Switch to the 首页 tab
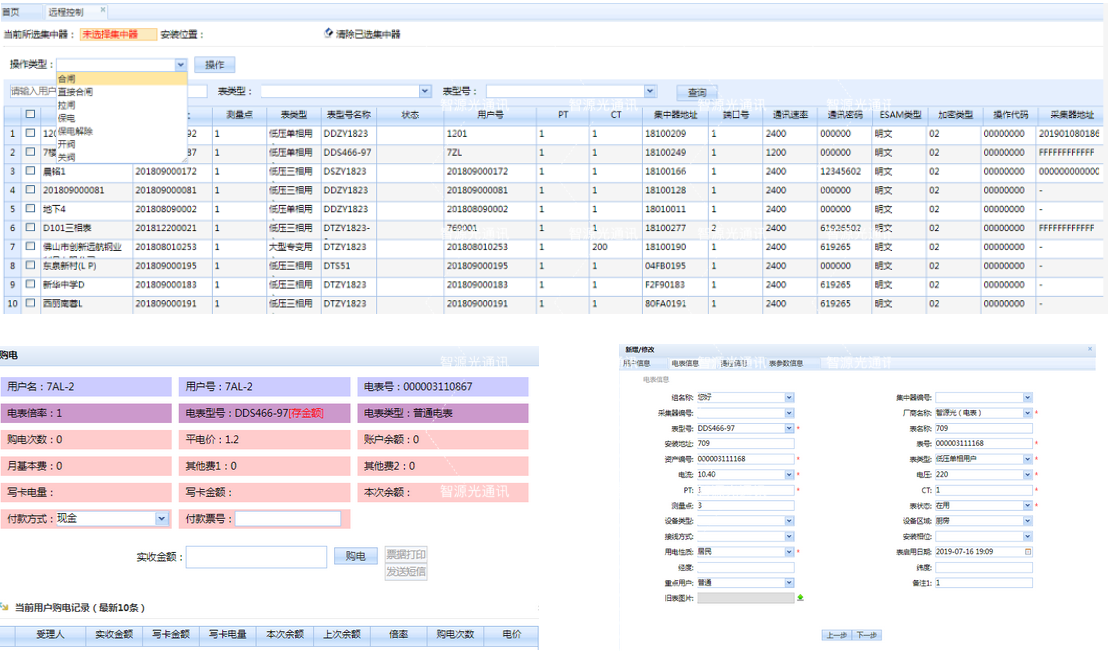This screenshot has width=1108, height=651. tap(11, 12)
